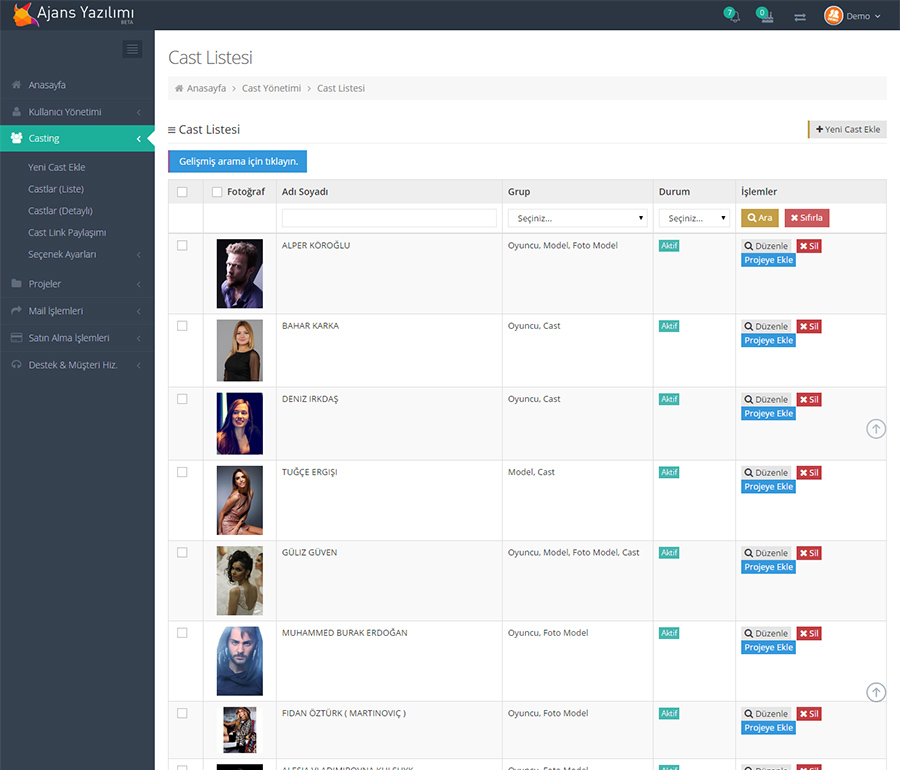Viewport: 900px width, 770px height.
Task: Open Cast Link Paylaşımı sidebar item
Action: pos(67,232)
